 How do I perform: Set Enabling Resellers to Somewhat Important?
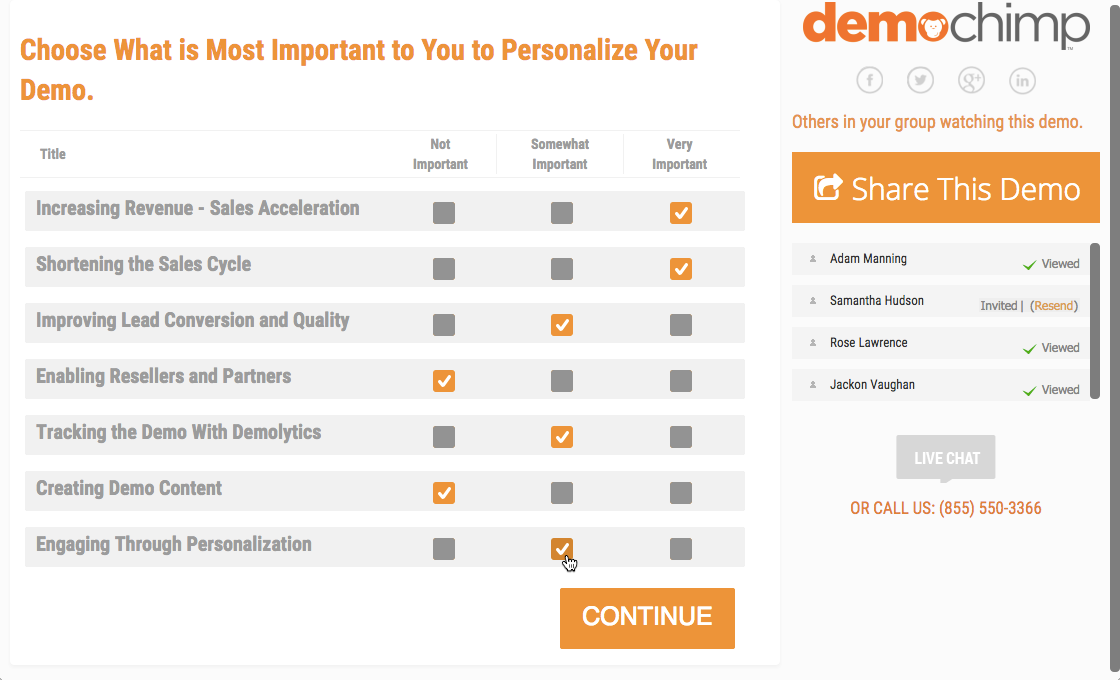pyautogui.click(x=562, y=381)
